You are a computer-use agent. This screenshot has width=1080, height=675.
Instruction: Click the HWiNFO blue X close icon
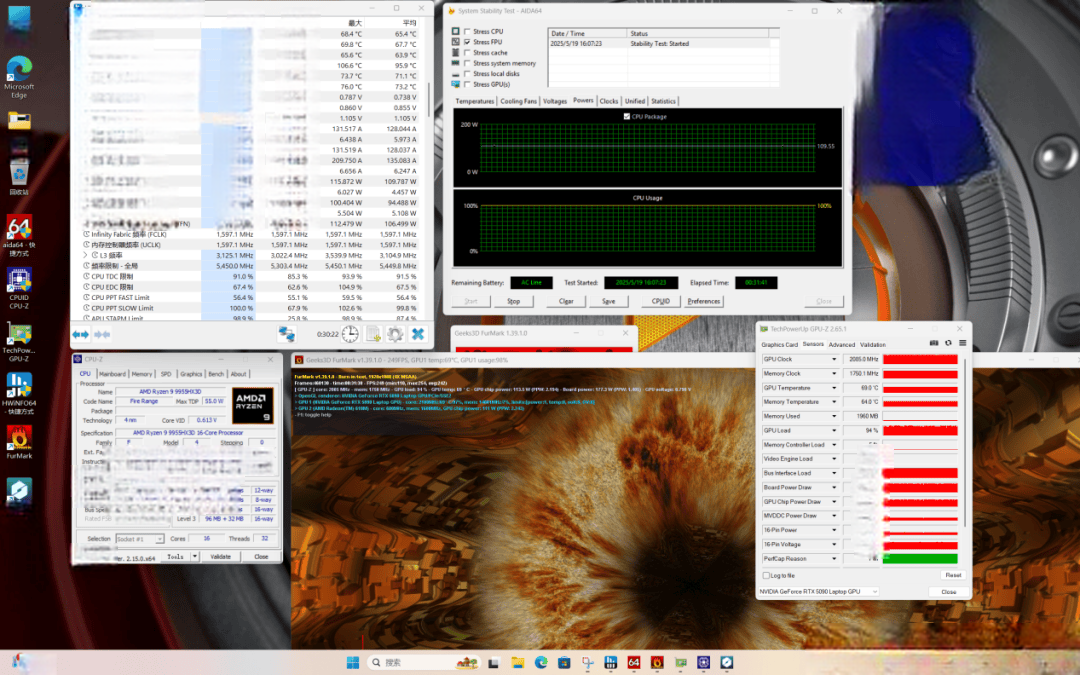click(x=417, y=335)
